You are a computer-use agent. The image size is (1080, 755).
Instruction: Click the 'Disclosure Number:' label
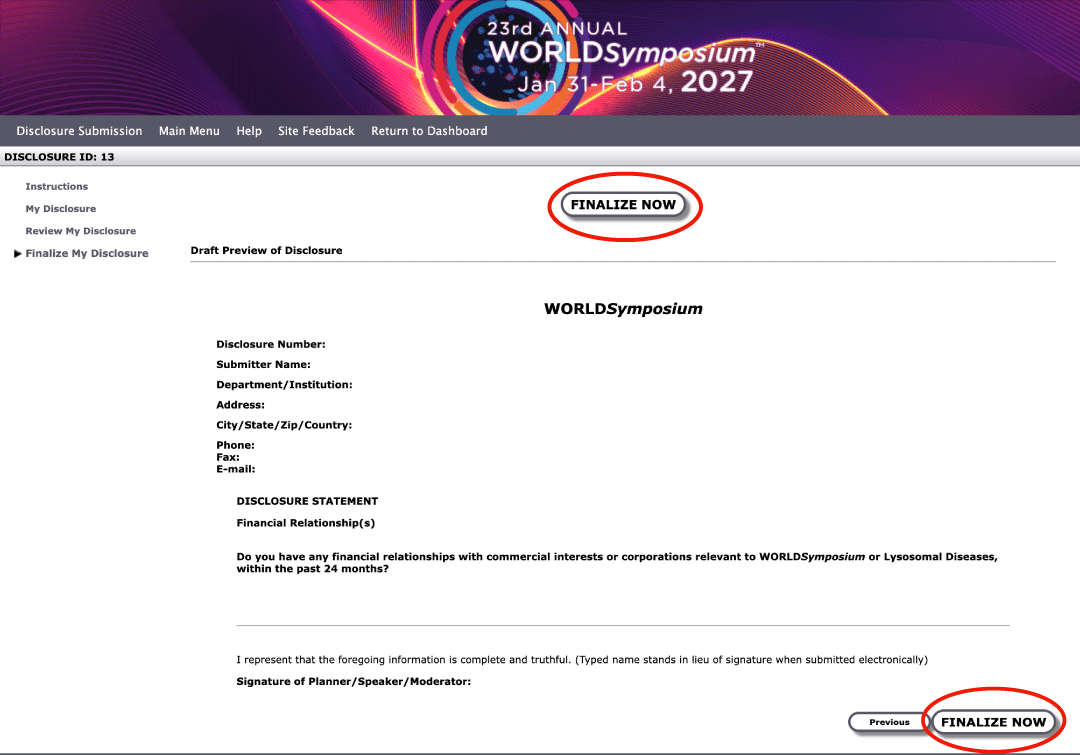click(x=271, y=344)
